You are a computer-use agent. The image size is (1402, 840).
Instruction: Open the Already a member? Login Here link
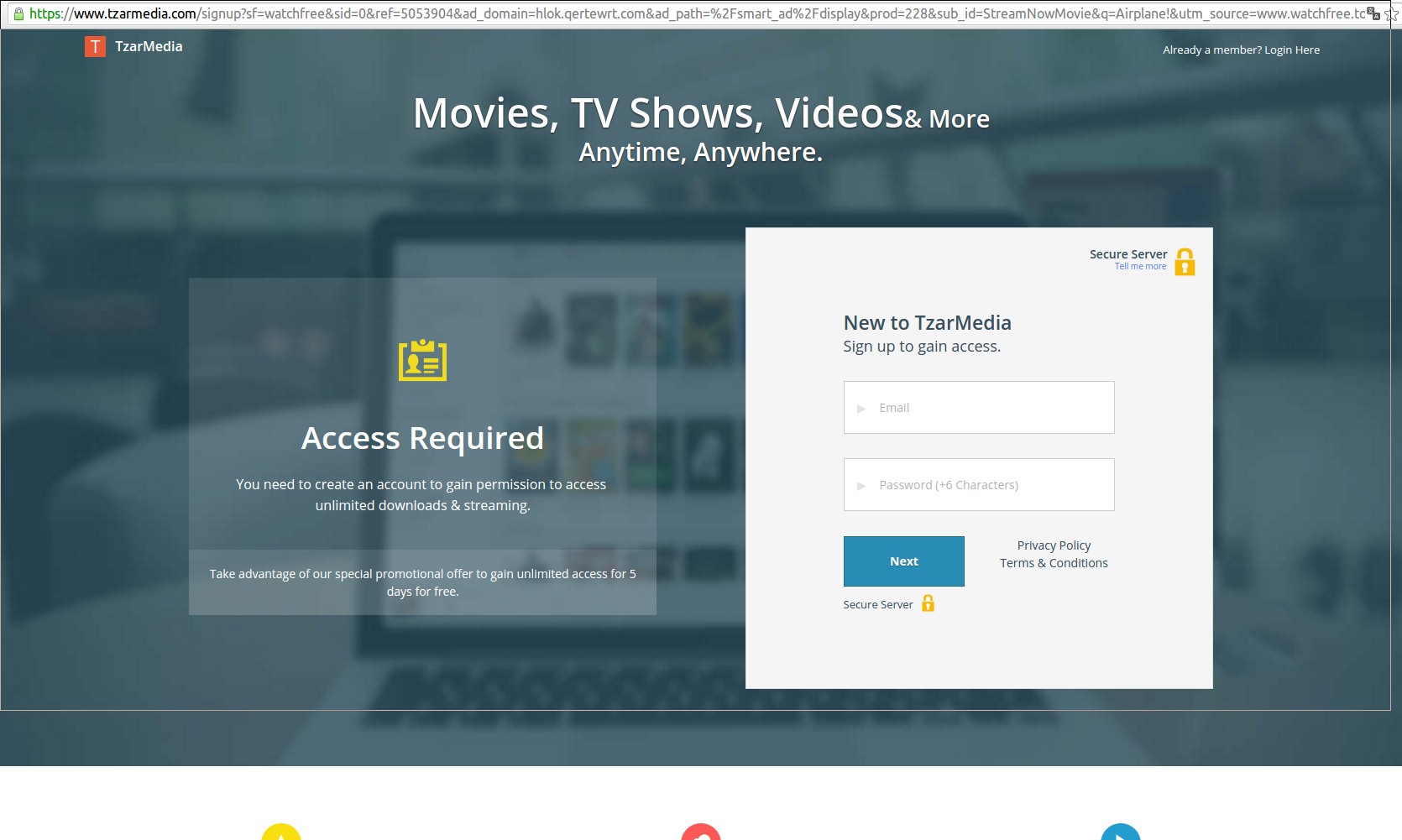pos(1241,50)
